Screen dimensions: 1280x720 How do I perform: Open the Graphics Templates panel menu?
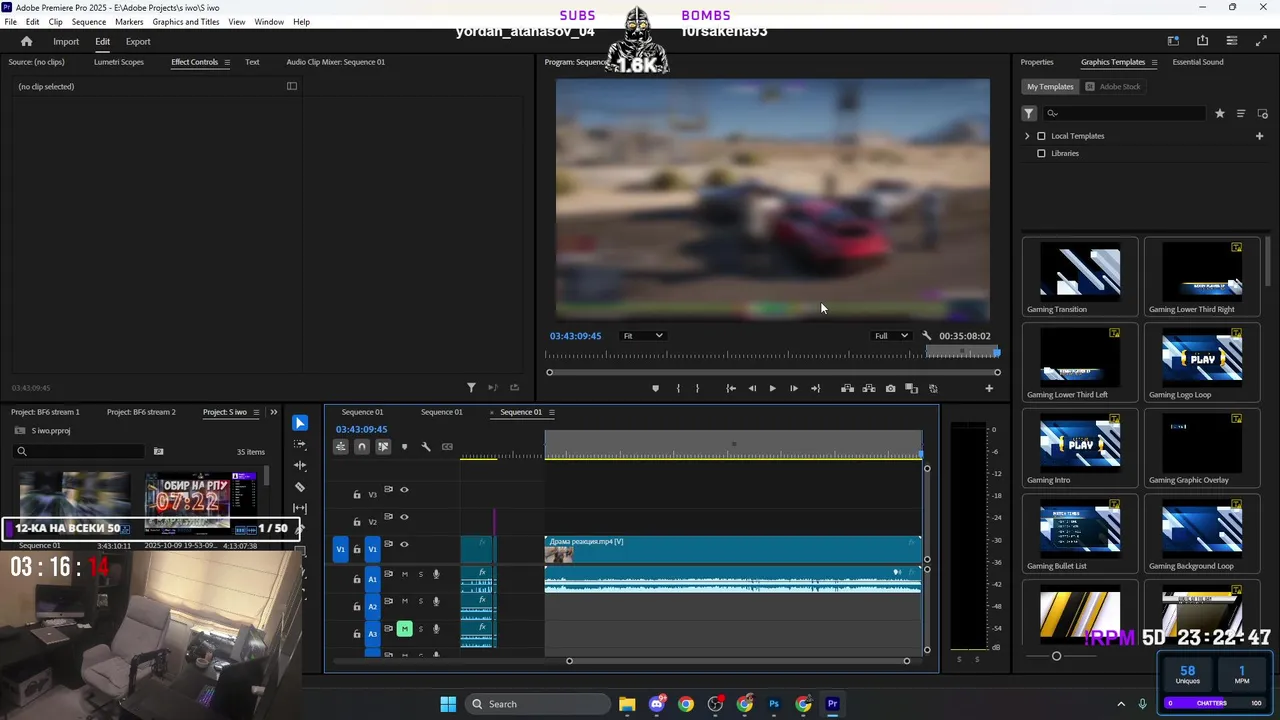(1154, 62)
